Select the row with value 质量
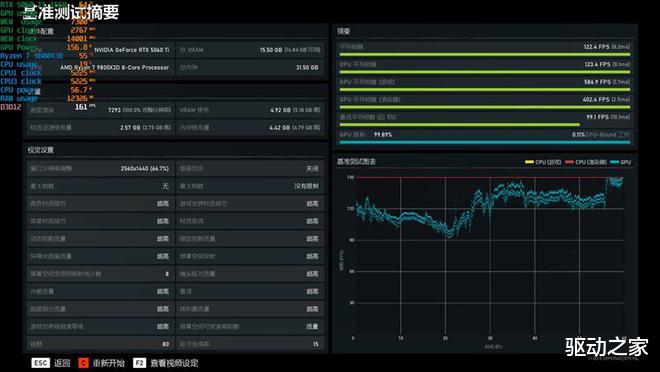Viewport: 660px width, 372px height. (250, 326)
